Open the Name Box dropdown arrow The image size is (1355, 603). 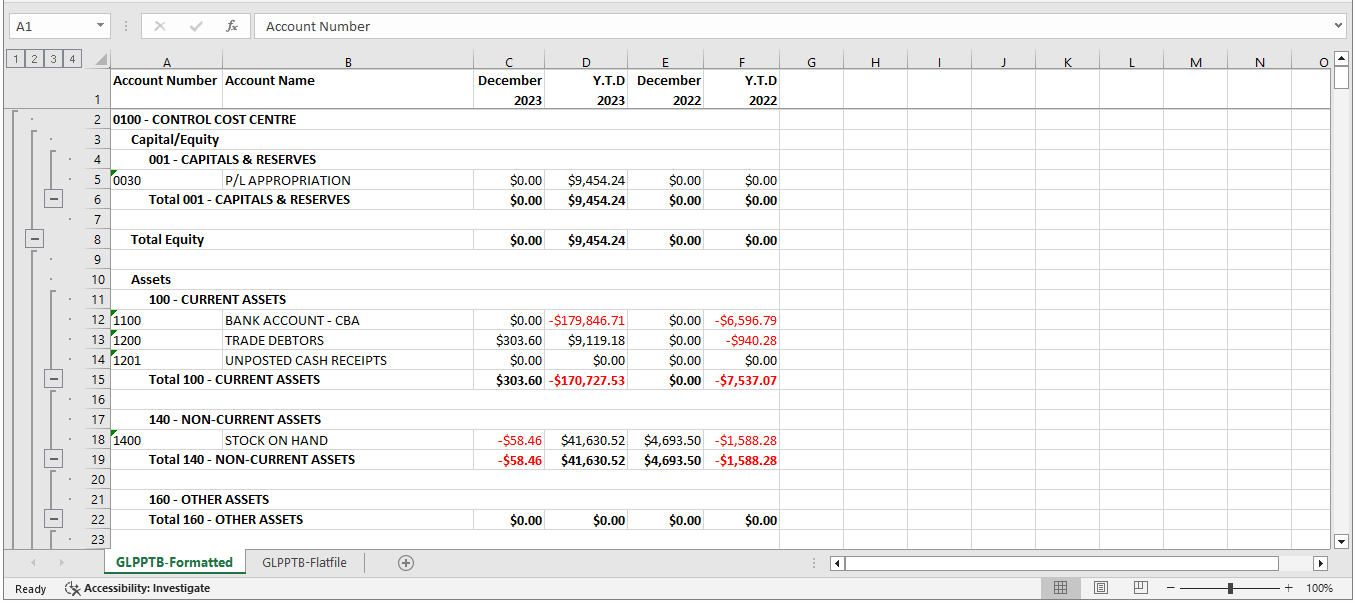(x=101, y=27)
